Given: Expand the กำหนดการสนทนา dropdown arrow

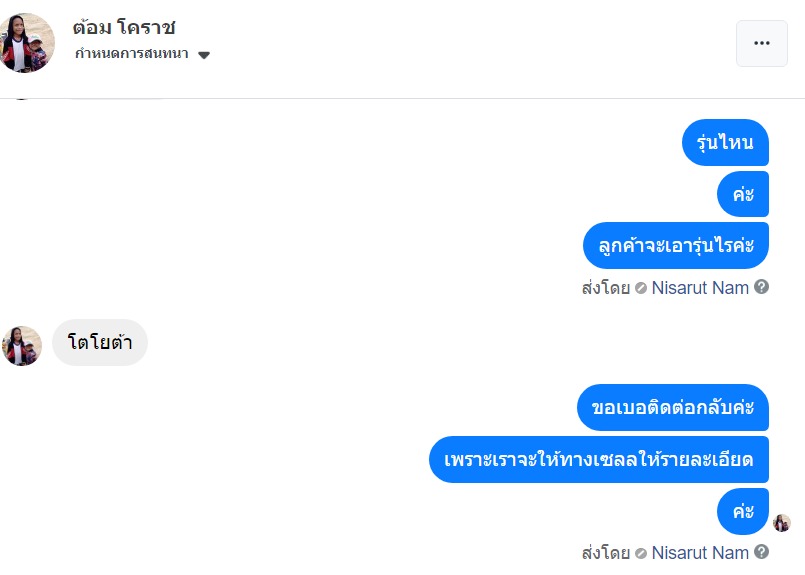Looking at the screenshot, I should coord(204,55).
